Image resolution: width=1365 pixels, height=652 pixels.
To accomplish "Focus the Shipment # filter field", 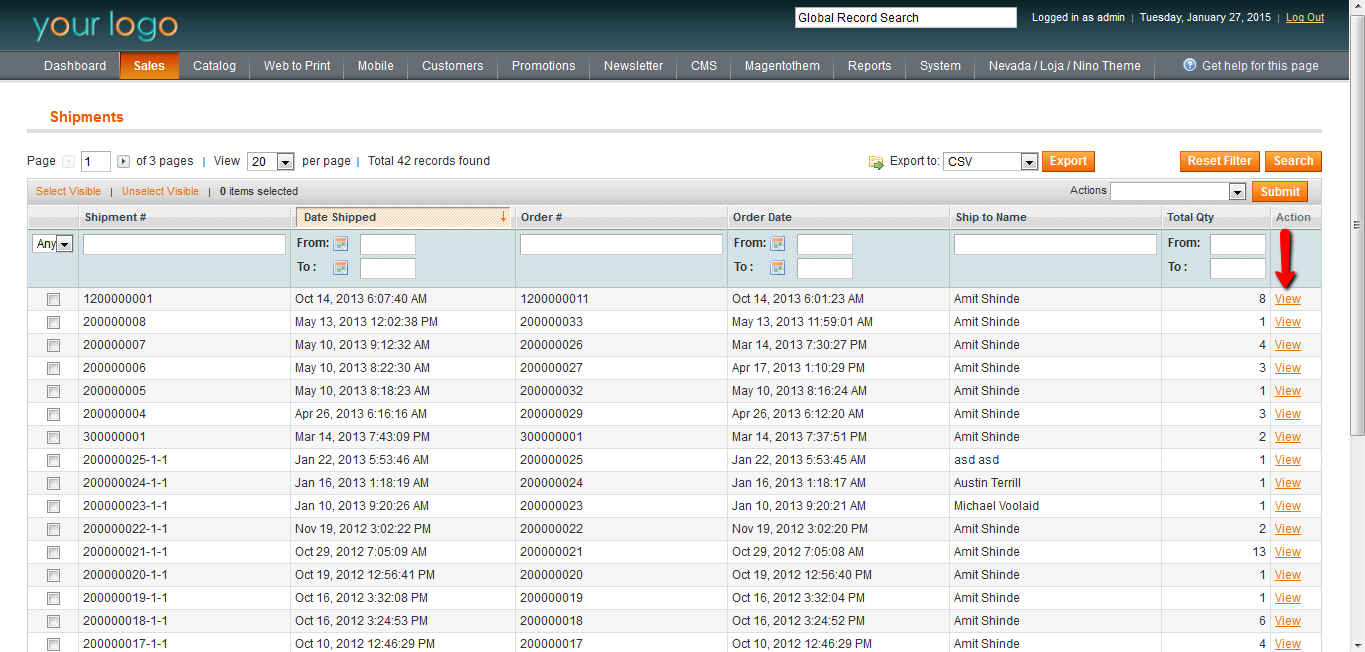I will pyautogui.click(x=185, y=244).
